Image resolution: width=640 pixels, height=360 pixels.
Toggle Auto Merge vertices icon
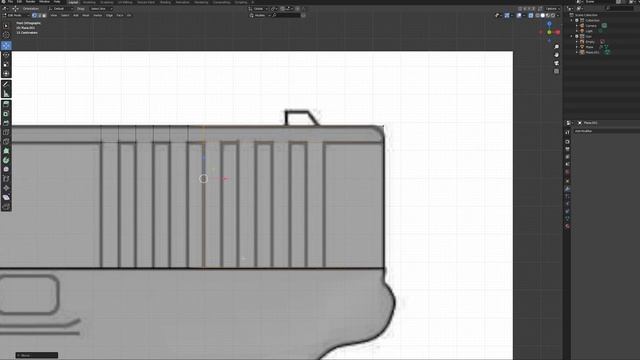pyautogui.click(x=540, y=9)
